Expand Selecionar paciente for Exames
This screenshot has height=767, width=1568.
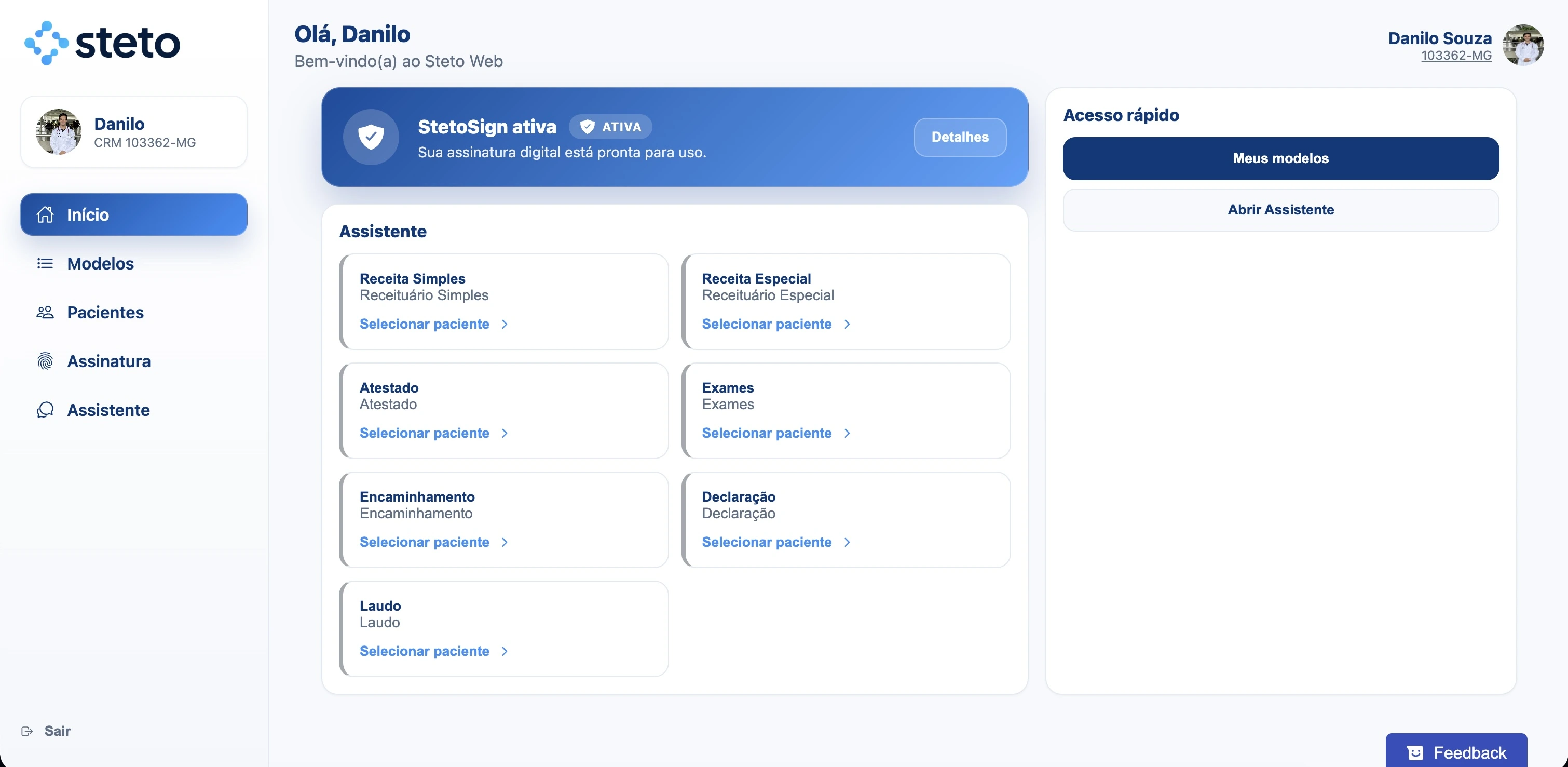point(776,433)
